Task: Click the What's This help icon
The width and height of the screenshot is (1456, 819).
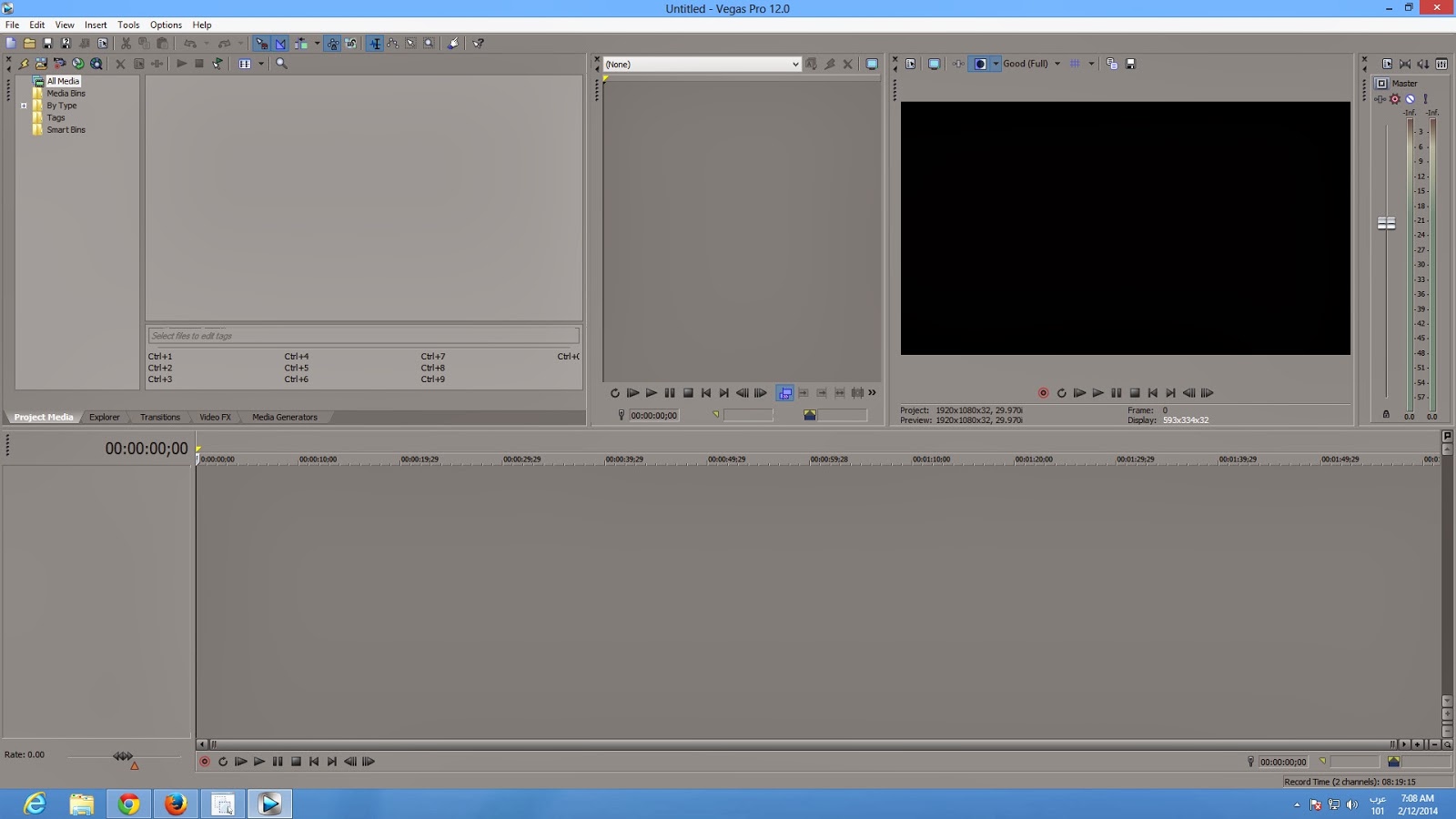Action: 479,43
